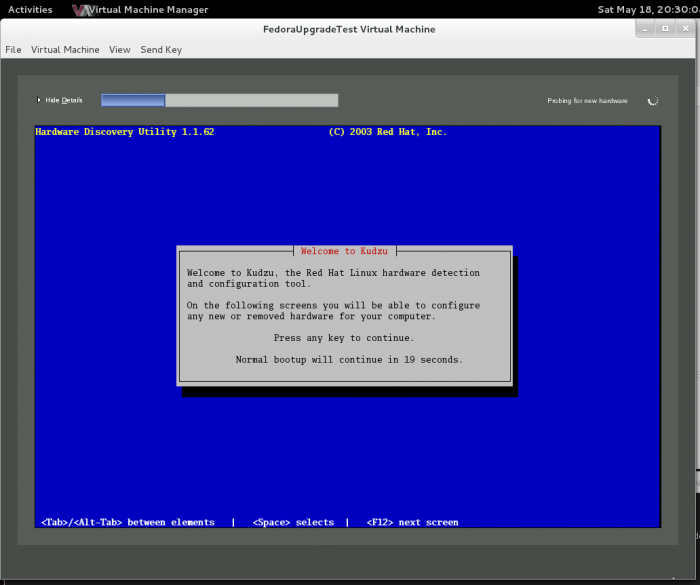Click the boot progress bar
The image size is (700, 585).
[220, 100]
